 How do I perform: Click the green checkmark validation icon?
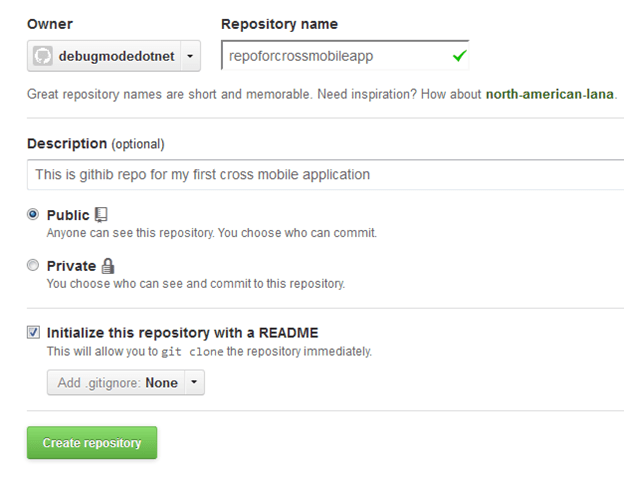[x=458, y=56]
